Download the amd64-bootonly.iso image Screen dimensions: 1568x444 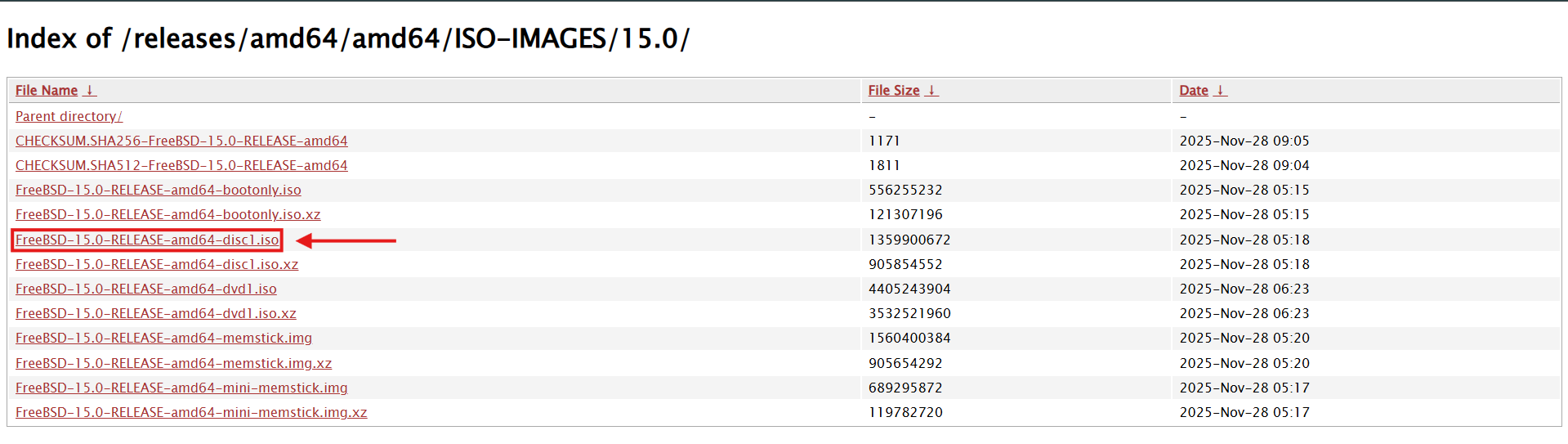[x=159, y=190]
